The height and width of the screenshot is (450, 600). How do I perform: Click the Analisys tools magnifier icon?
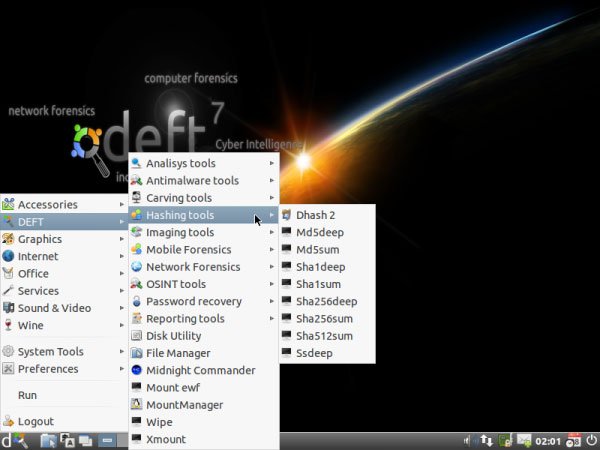click(136, 163)
